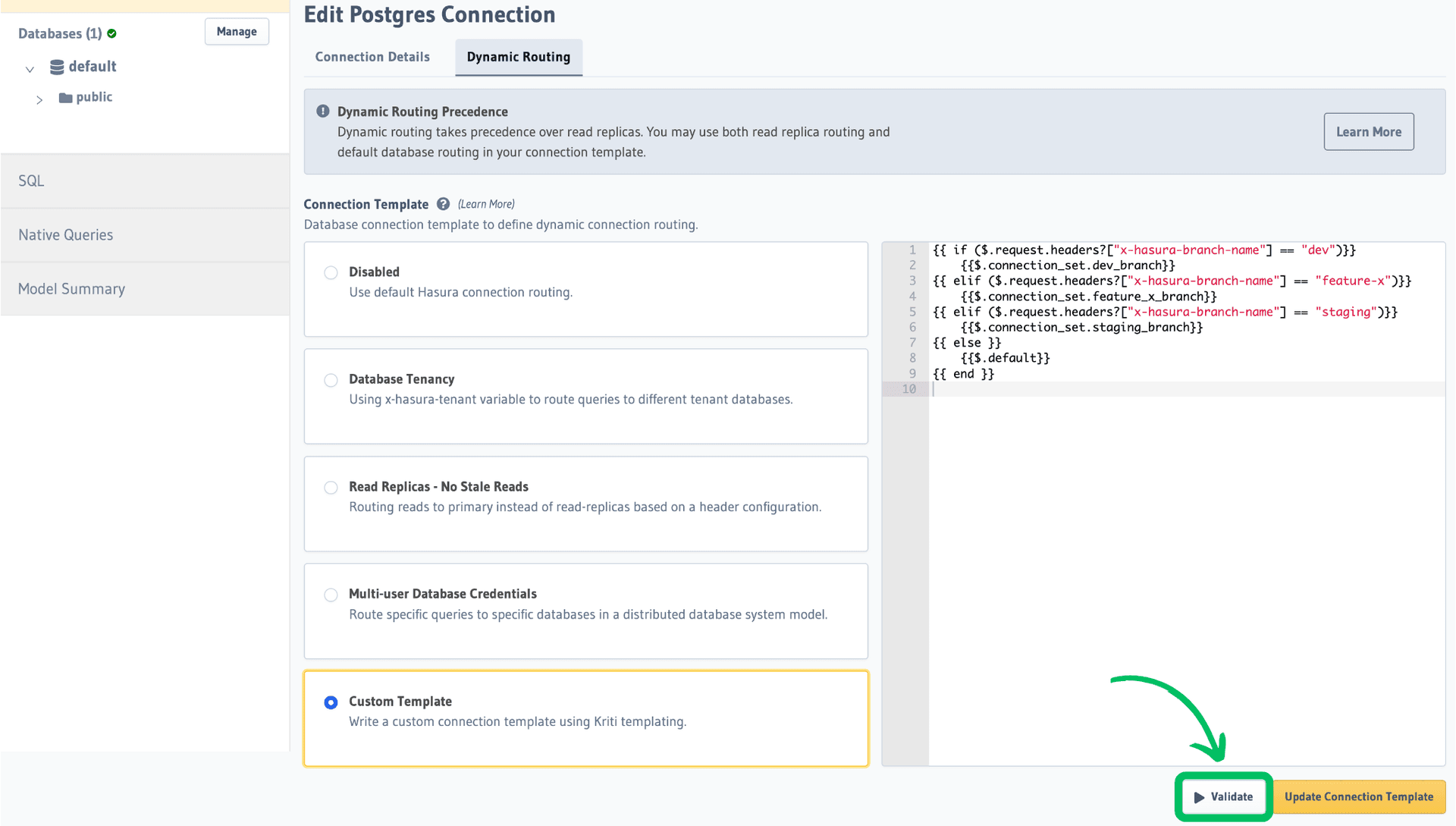The width and height of the screenshot is (1456, 826).
Task: Choose Read Replicas - No Stale Reads
Action: (x=331, y=488)
